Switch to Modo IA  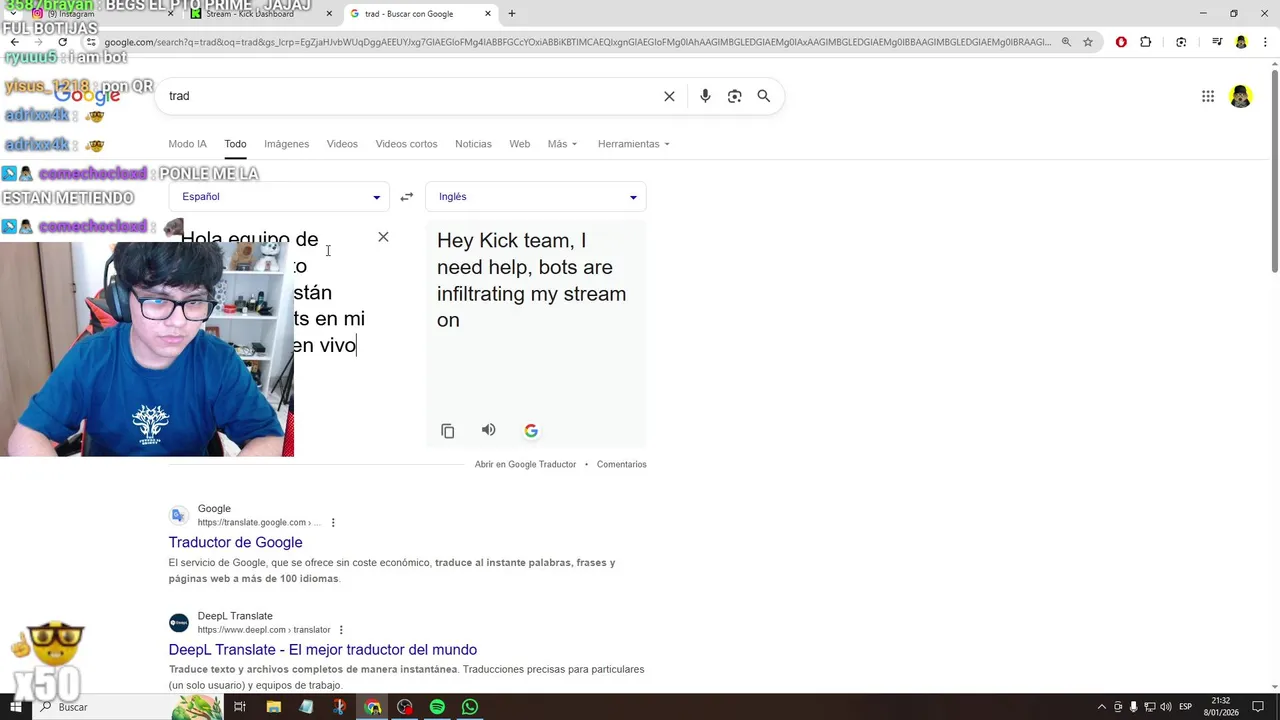point(188,144)
